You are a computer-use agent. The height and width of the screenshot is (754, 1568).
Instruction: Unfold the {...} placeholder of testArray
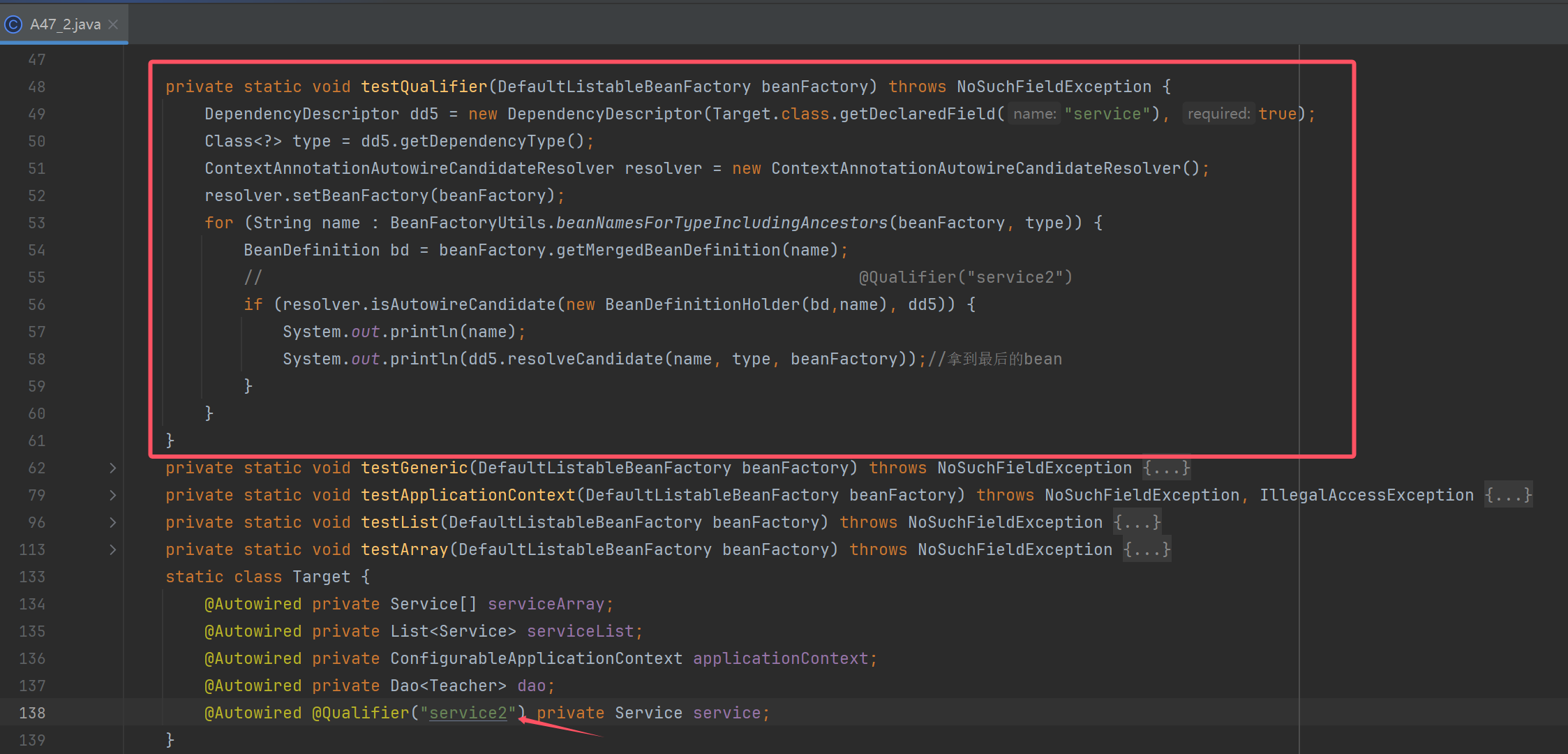point(1147,549)
